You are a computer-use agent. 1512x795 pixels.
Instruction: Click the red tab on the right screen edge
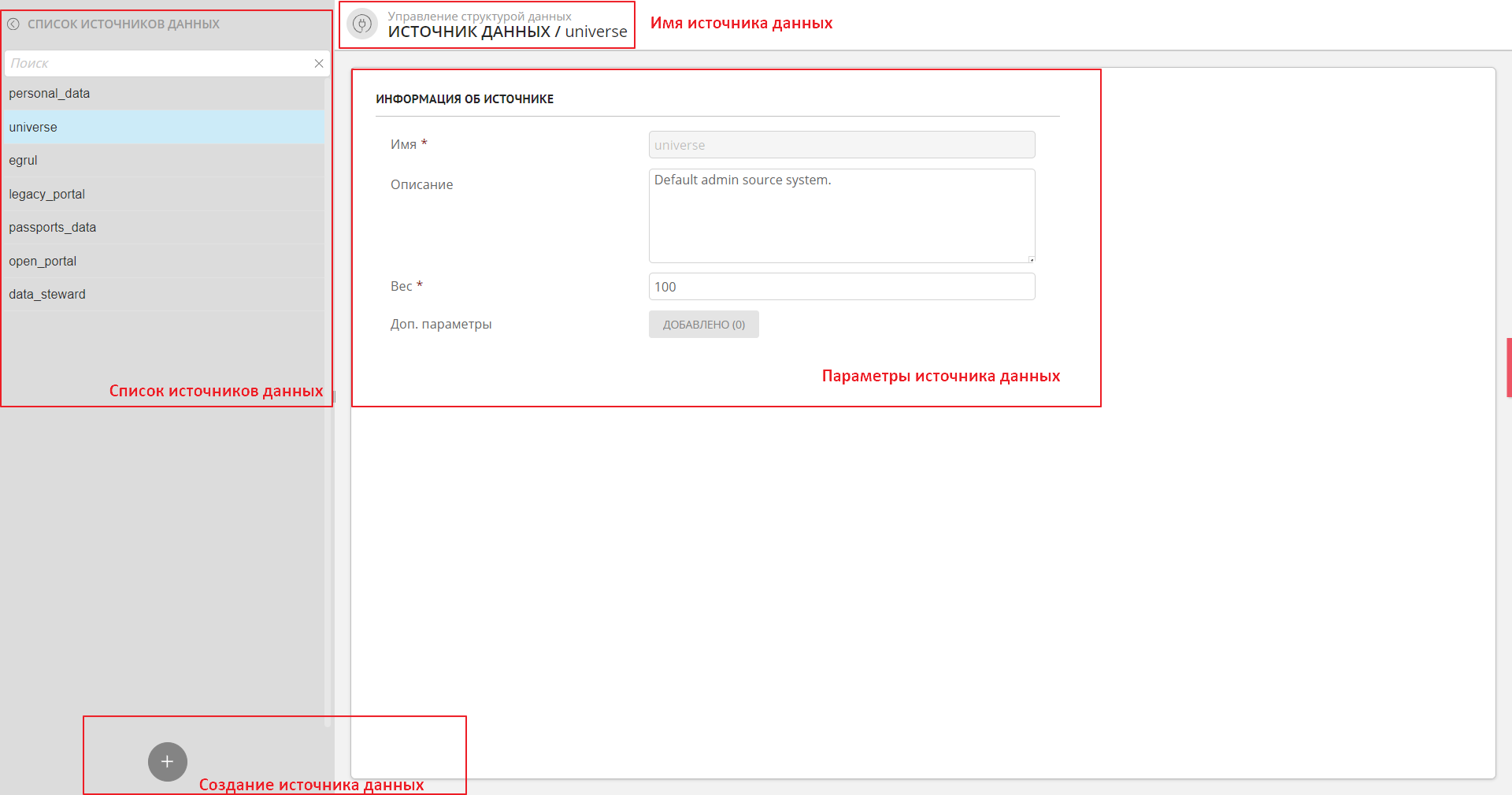1508,367
